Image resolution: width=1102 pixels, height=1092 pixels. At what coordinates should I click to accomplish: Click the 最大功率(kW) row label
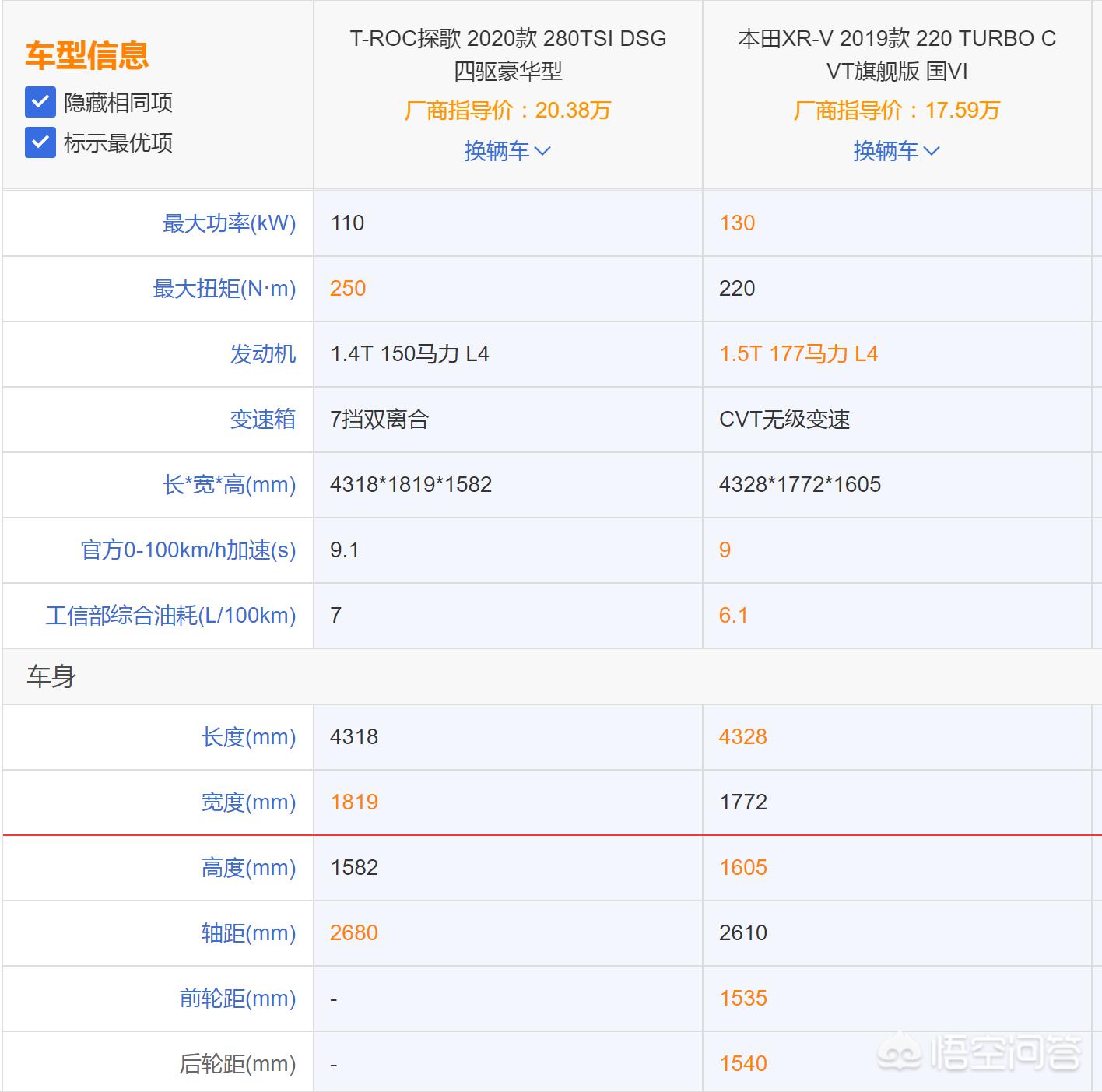pos(230,223)
